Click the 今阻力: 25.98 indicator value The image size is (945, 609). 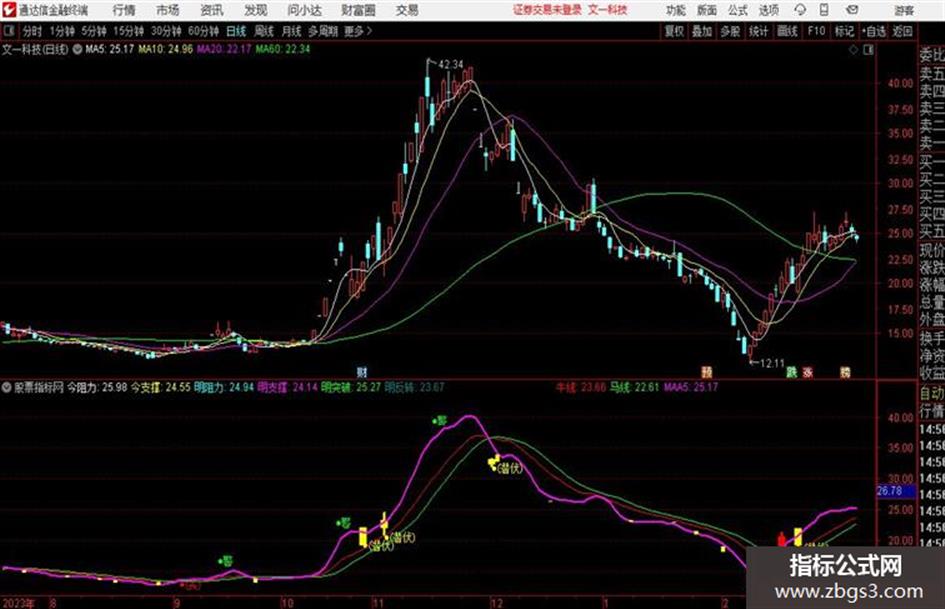click(97, 387)
